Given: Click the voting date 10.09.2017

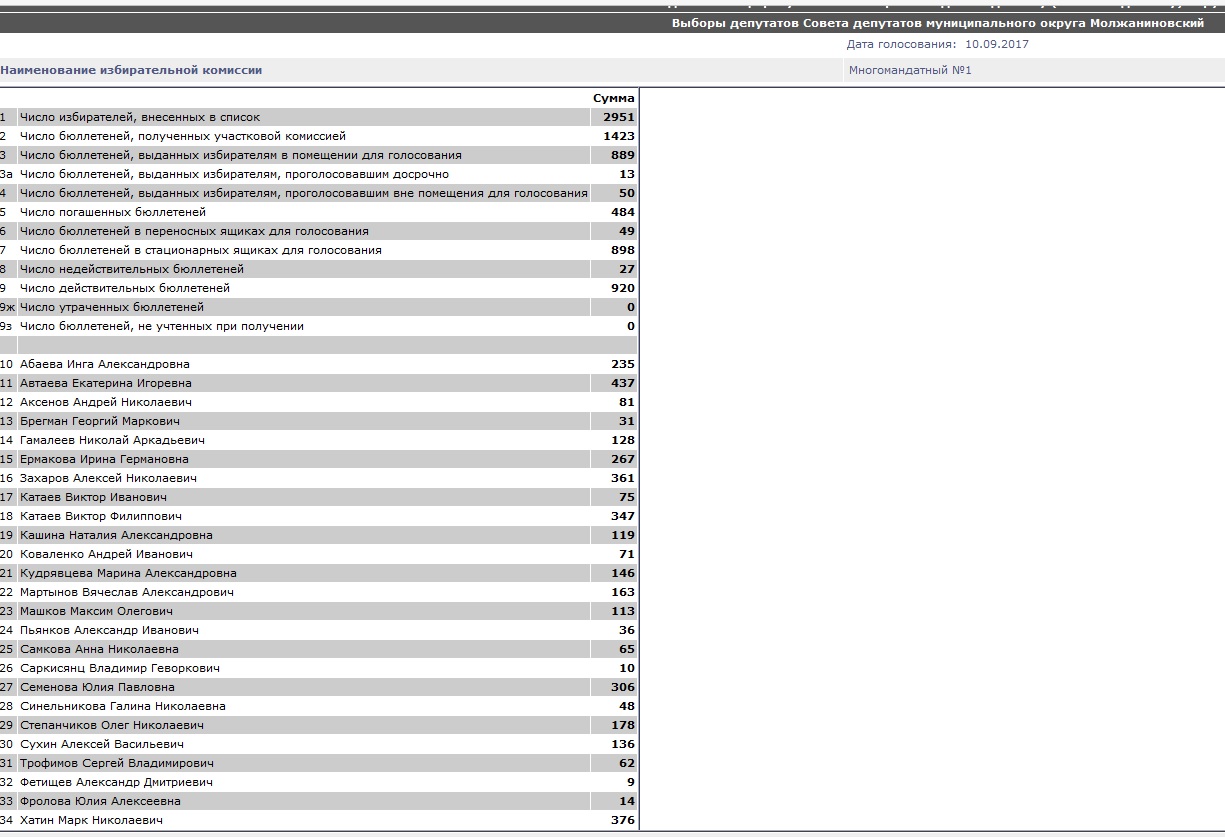Looking at the screenshot, I should (996, 44).
